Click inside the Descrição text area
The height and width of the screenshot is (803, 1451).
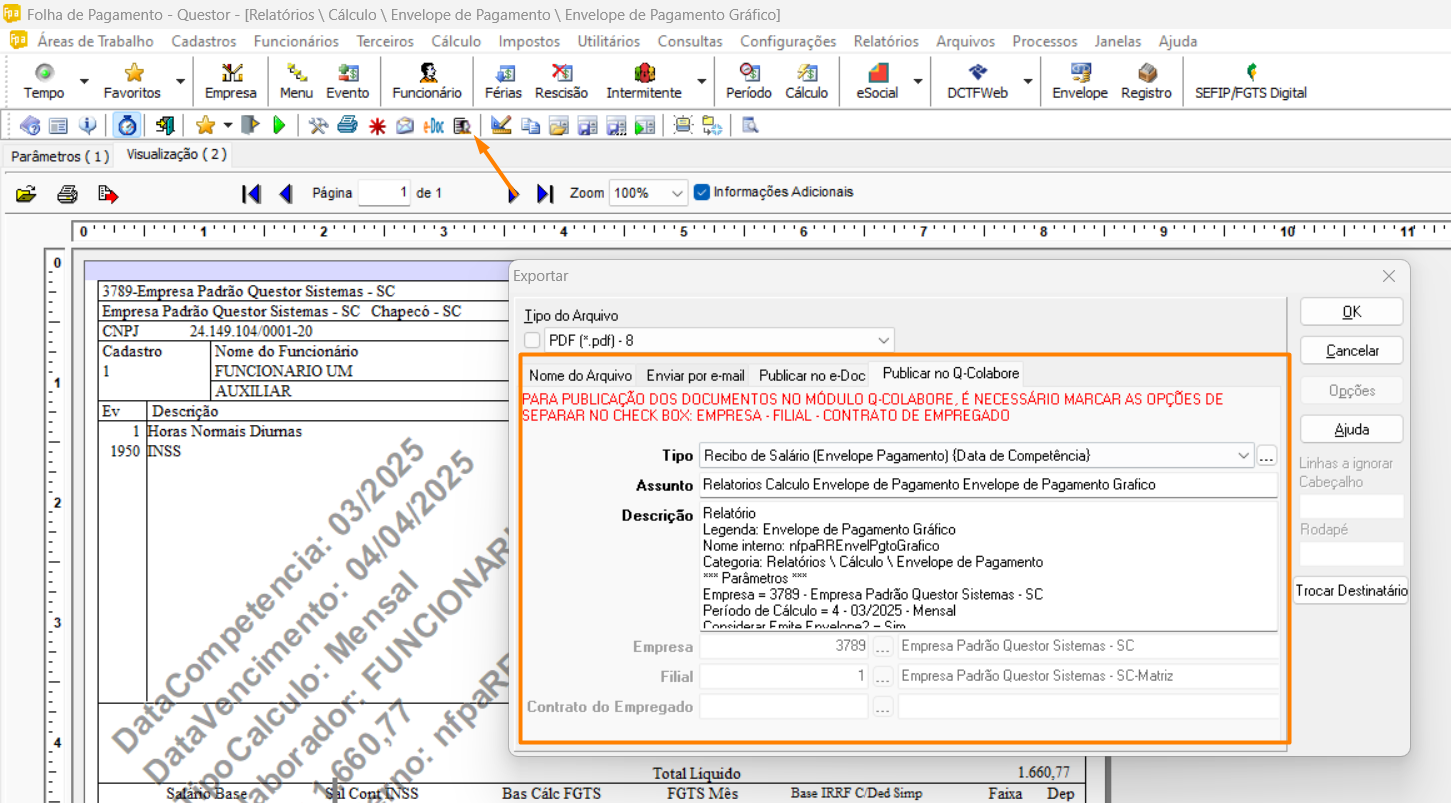[x=988, y=566]
